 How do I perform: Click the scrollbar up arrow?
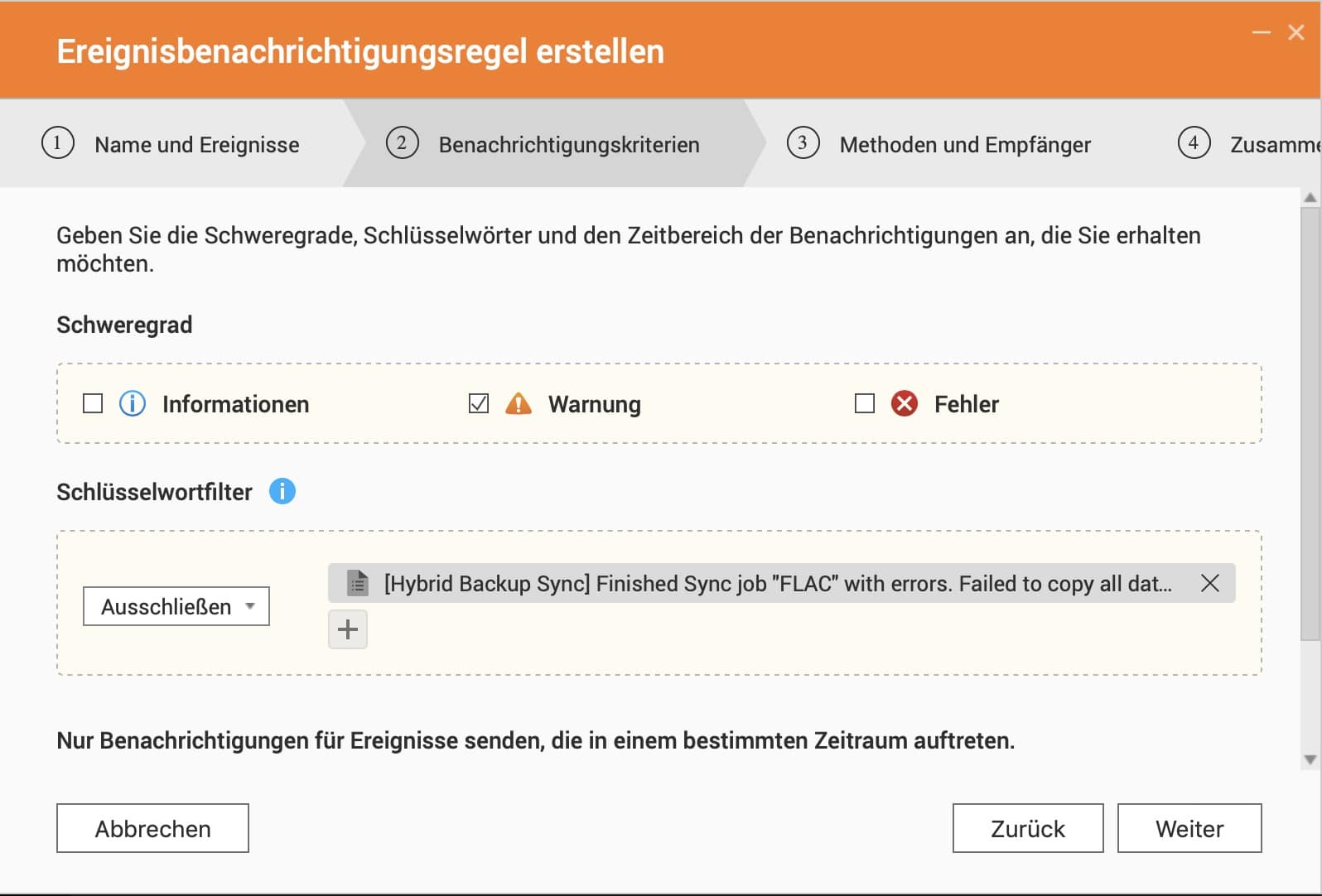[1310, 198]
